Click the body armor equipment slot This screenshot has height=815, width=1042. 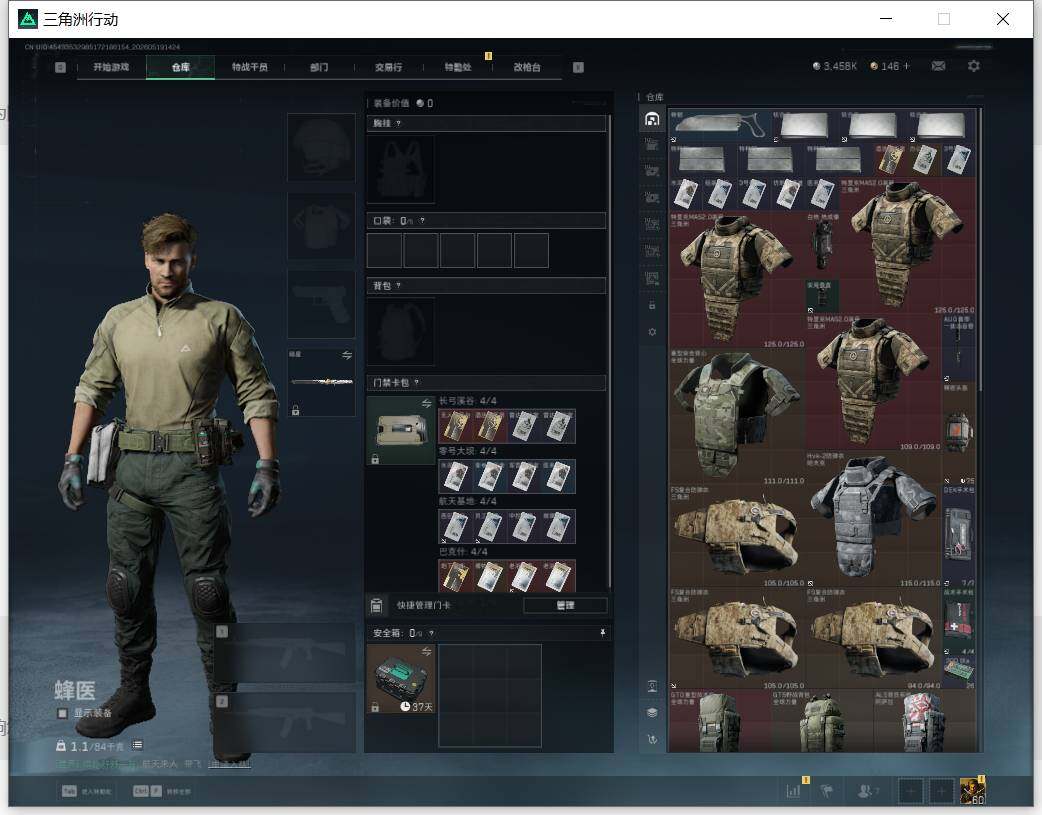point(321,226)
